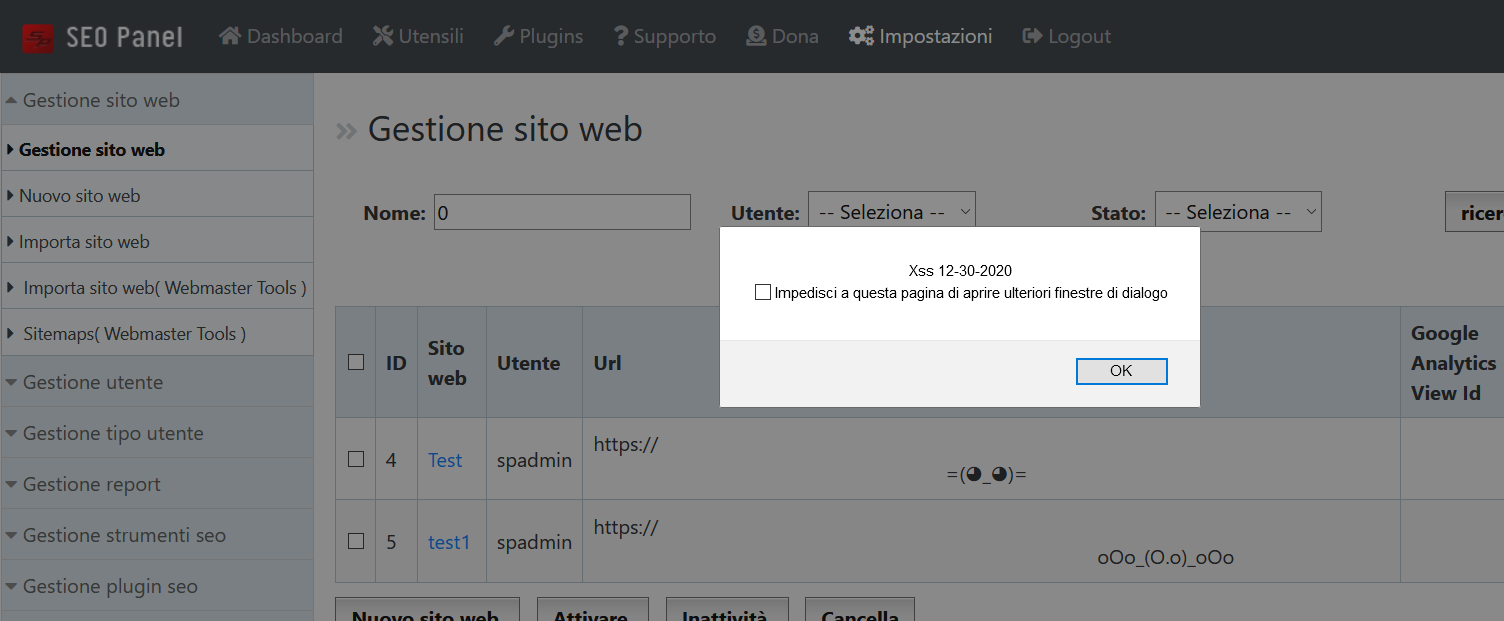Screen dimensions: 1504x621
Task: Toggle the select-all checkbox in table header
Action: coord(356,362)
